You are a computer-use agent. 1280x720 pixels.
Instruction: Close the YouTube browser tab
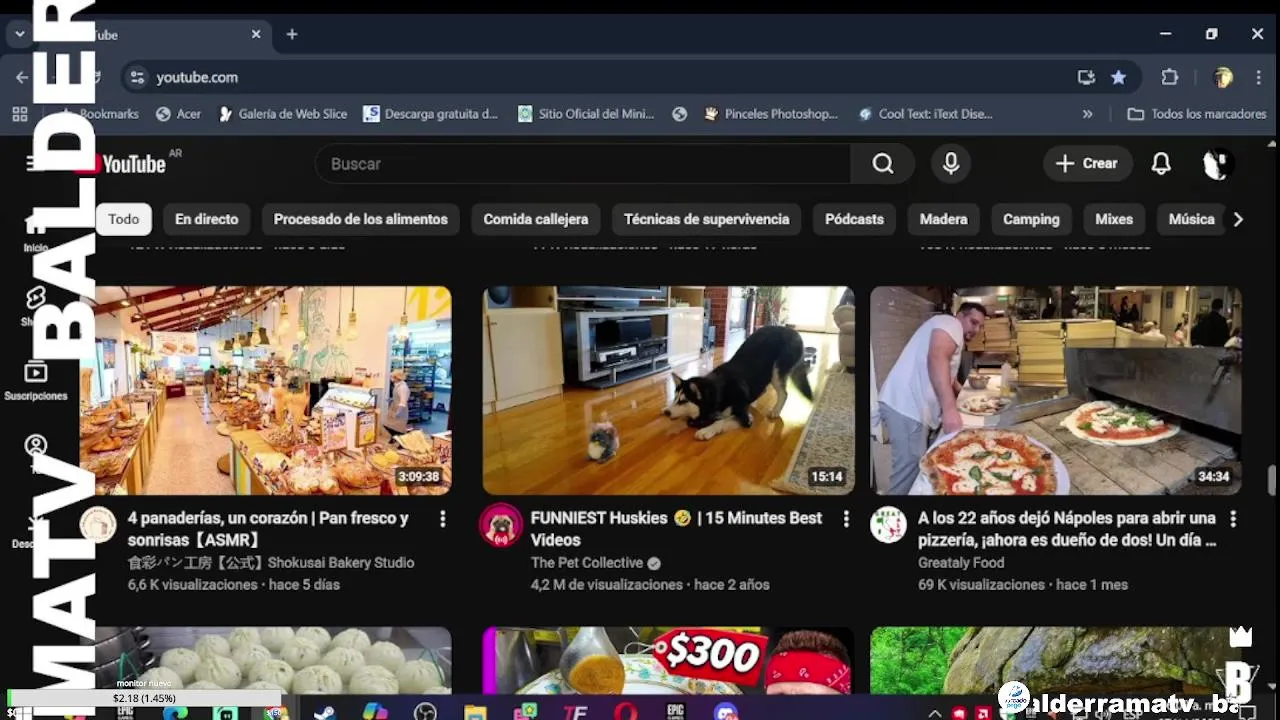coord(256,34)
